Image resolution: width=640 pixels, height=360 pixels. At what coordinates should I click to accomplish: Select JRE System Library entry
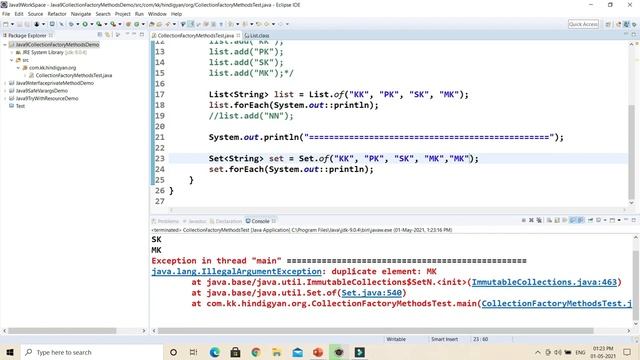click(x=51, y=52)
